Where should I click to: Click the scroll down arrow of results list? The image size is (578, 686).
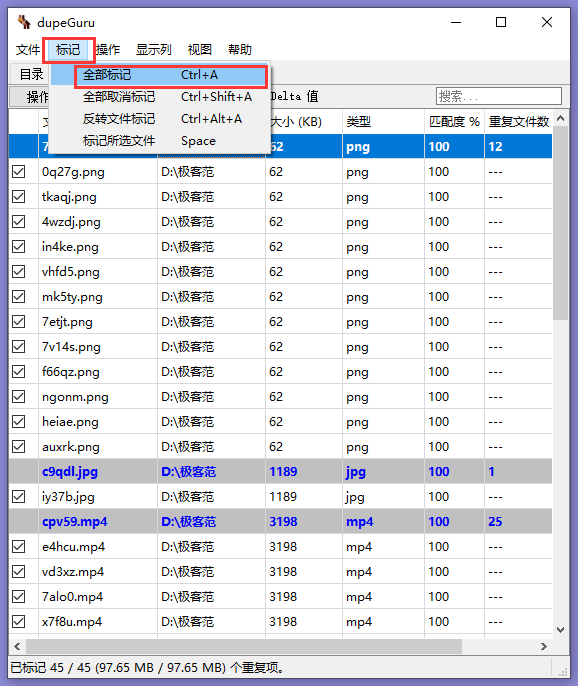(560, 630)
